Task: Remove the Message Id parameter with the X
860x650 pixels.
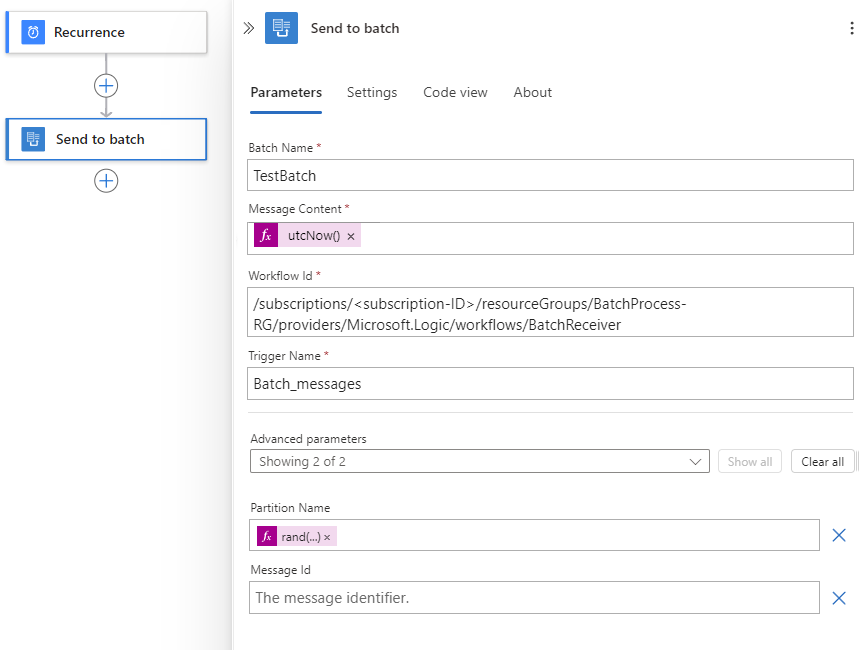Action: coord(839,598)
